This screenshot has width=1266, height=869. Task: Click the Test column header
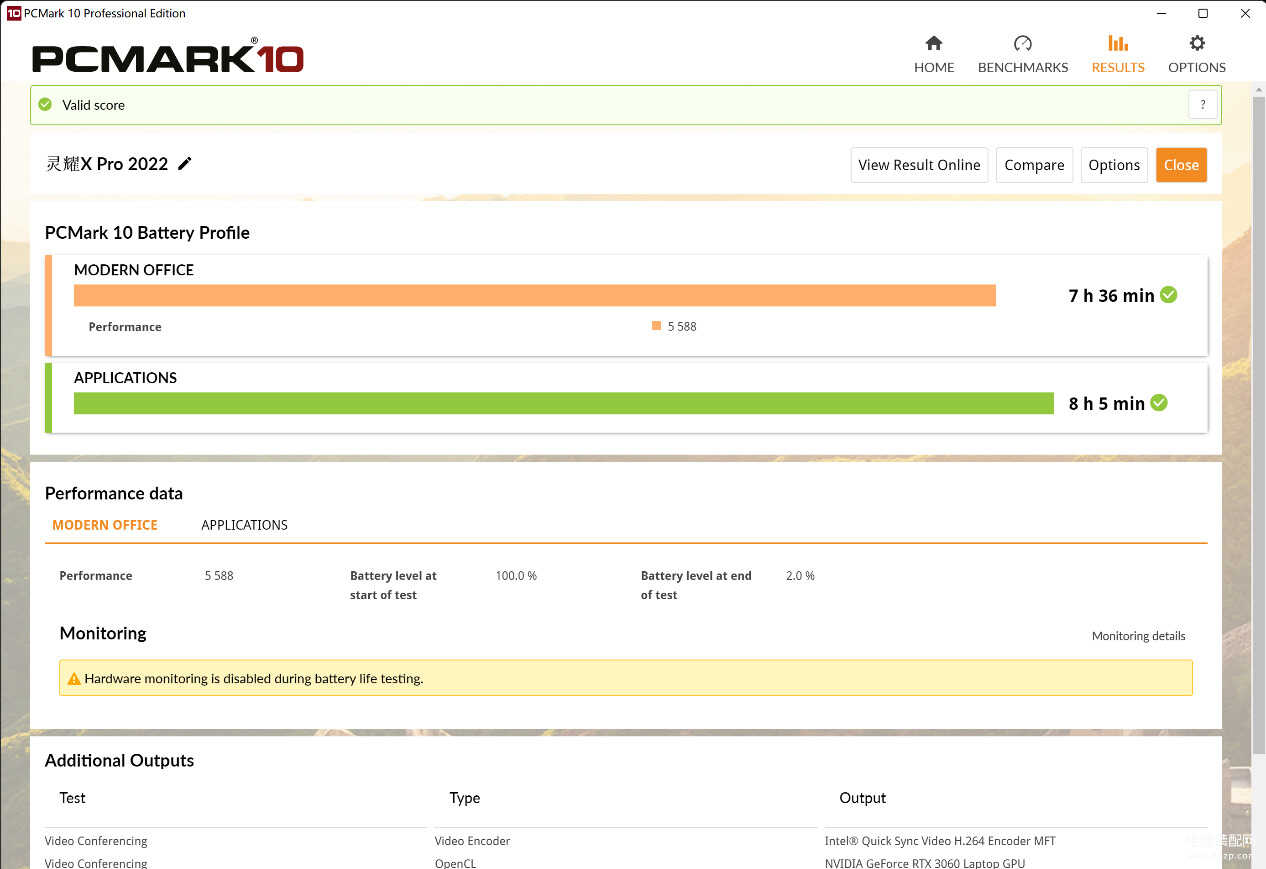point(72,798)
